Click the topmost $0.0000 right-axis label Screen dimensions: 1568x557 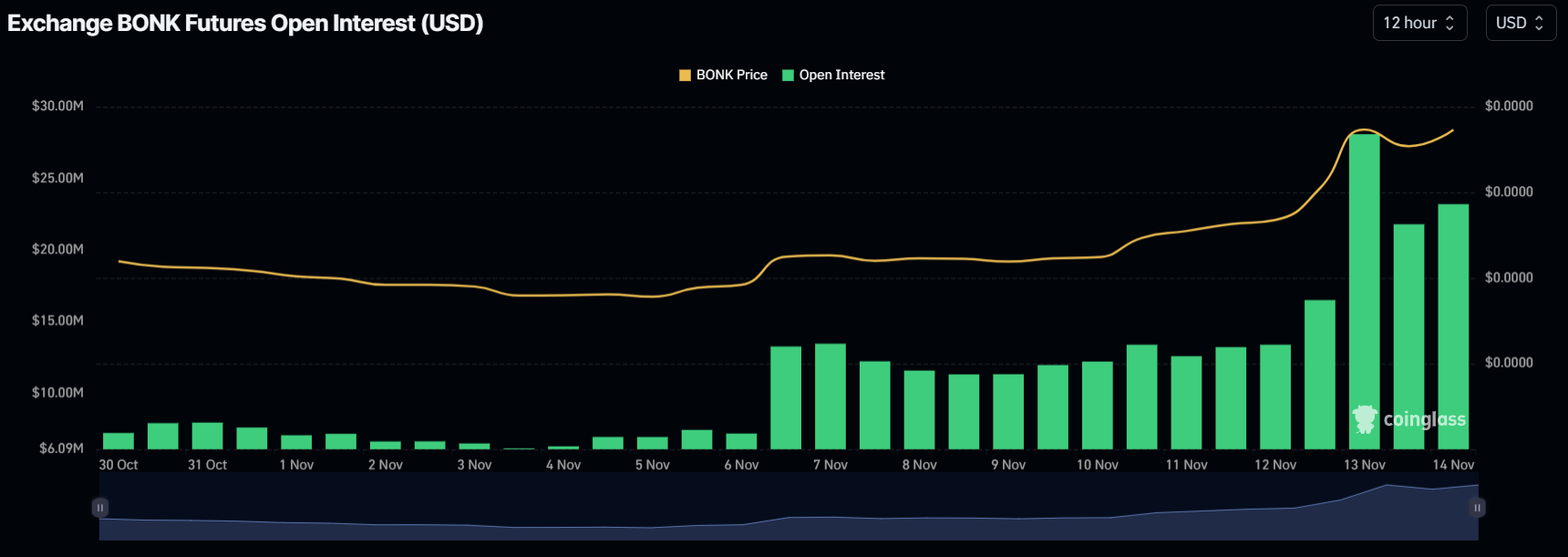click(x=1509, y=106)
